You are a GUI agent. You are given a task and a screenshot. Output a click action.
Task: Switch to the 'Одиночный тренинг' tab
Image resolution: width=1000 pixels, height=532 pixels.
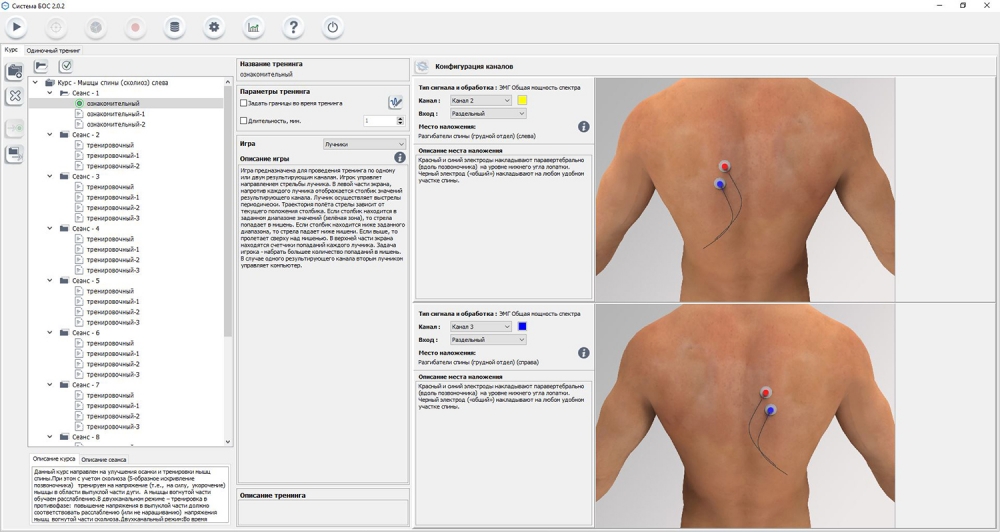tap(54, 50)
